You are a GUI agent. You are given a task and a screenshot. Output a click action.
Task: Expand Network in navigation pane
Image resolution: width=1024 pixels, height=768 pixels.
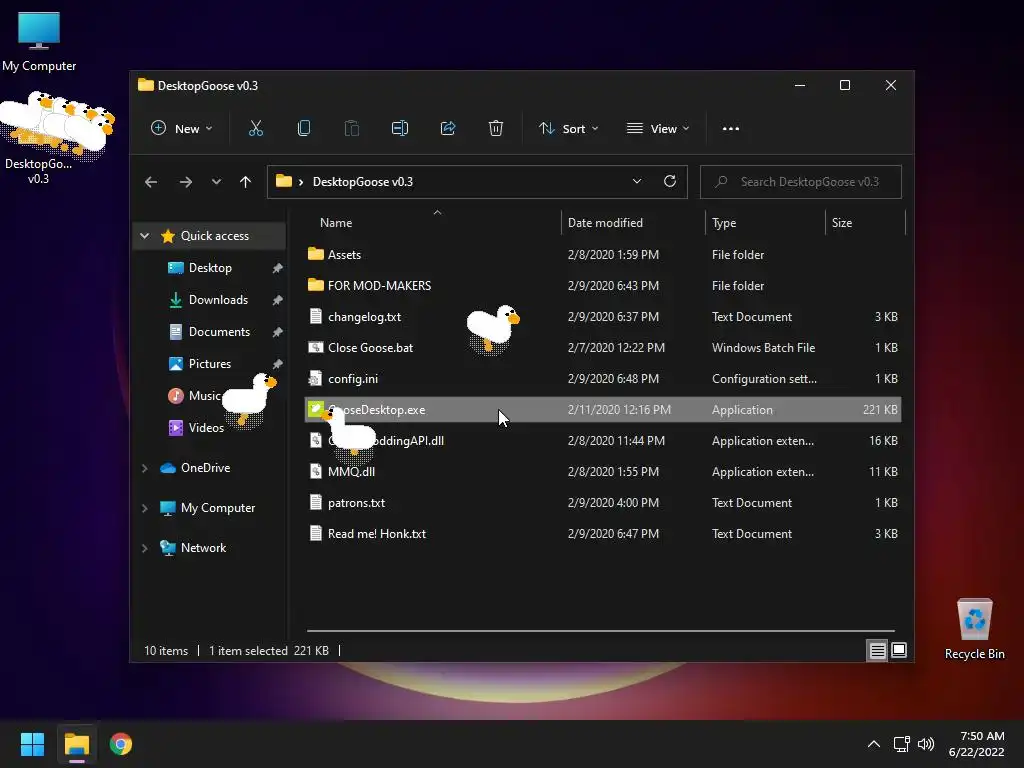144,548
